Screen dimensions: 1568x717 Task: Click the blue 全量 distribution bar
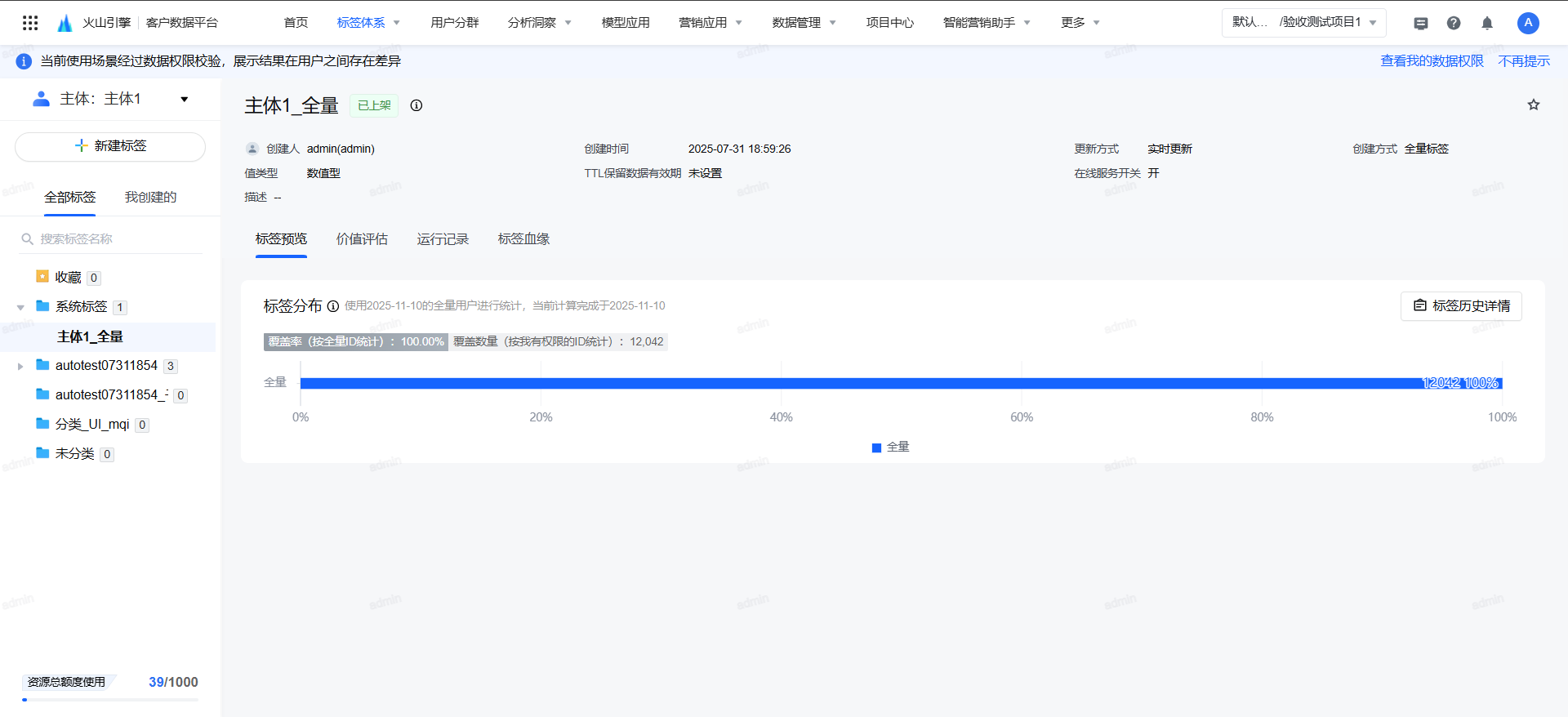pos(902,383)
